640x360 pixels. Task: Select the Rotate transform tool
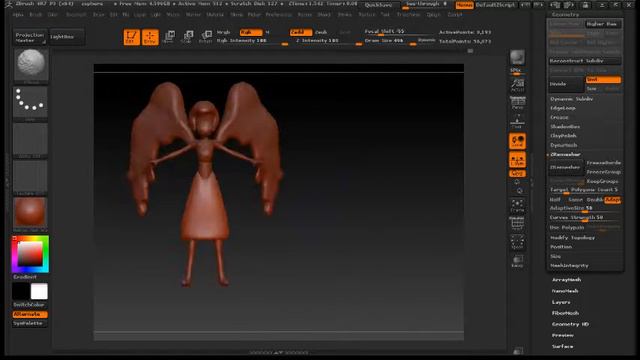pos(206,37)
